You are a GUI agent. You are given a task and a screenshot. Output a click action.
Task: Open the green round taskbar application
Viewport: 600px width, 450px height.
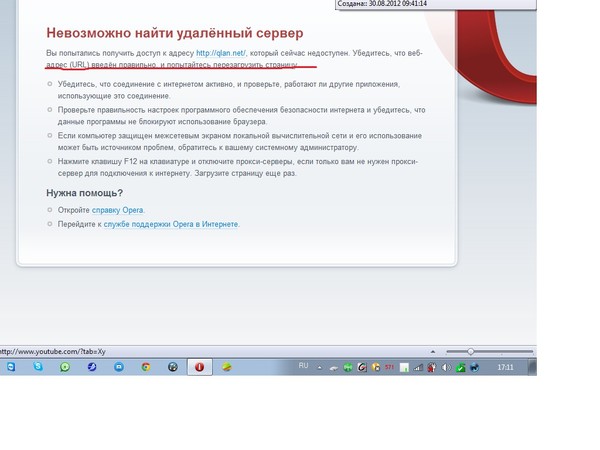tap(65, 367)
